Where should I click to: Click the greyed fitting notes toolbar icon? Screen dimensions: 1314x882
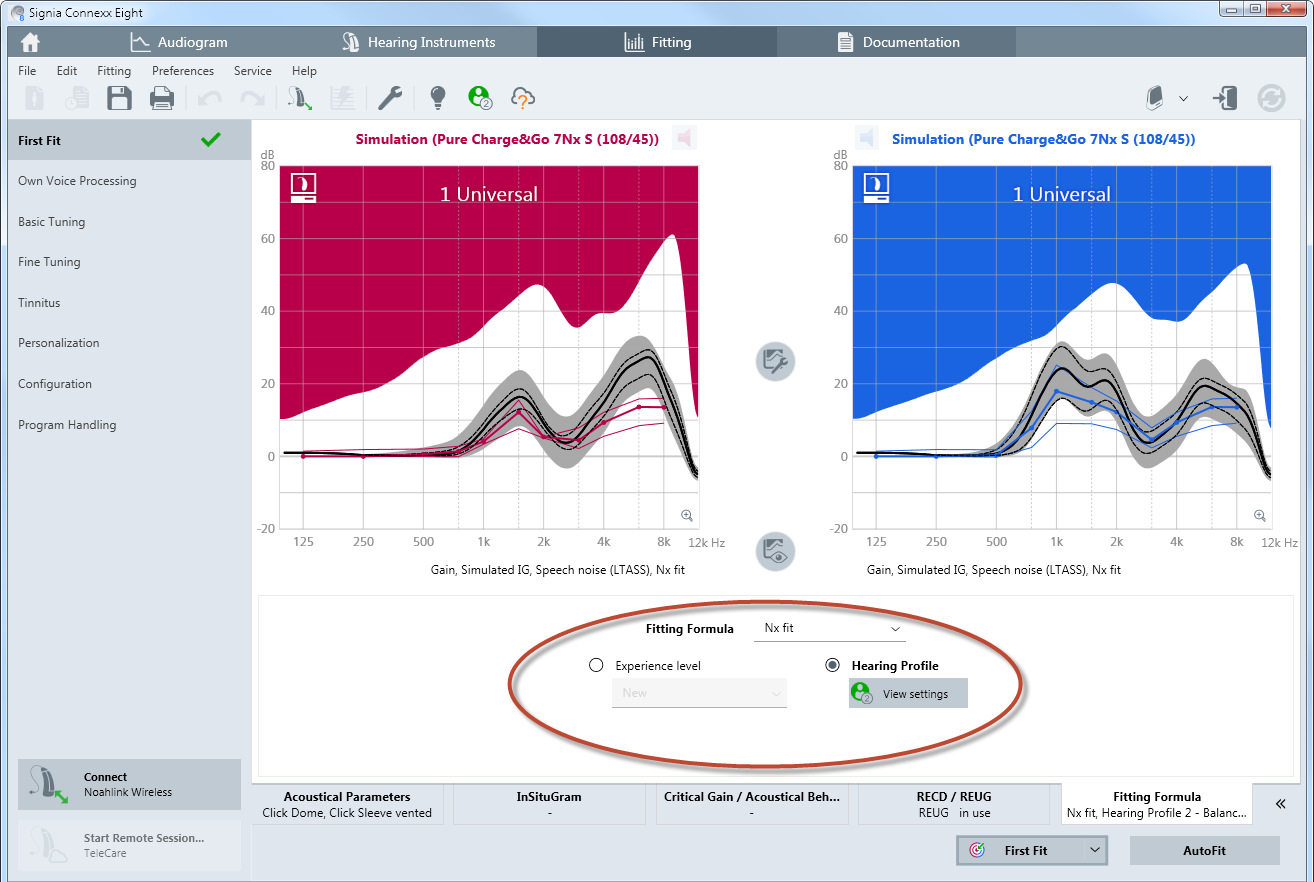343,98
